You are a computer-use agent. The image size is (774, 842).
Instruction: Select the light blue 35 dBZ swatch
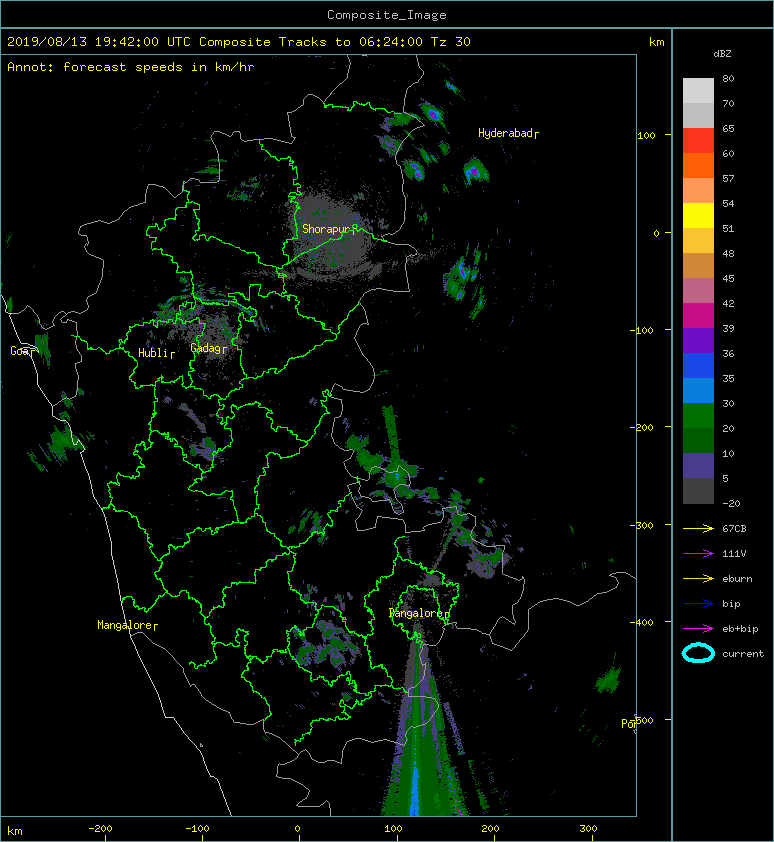click(698, 390)
